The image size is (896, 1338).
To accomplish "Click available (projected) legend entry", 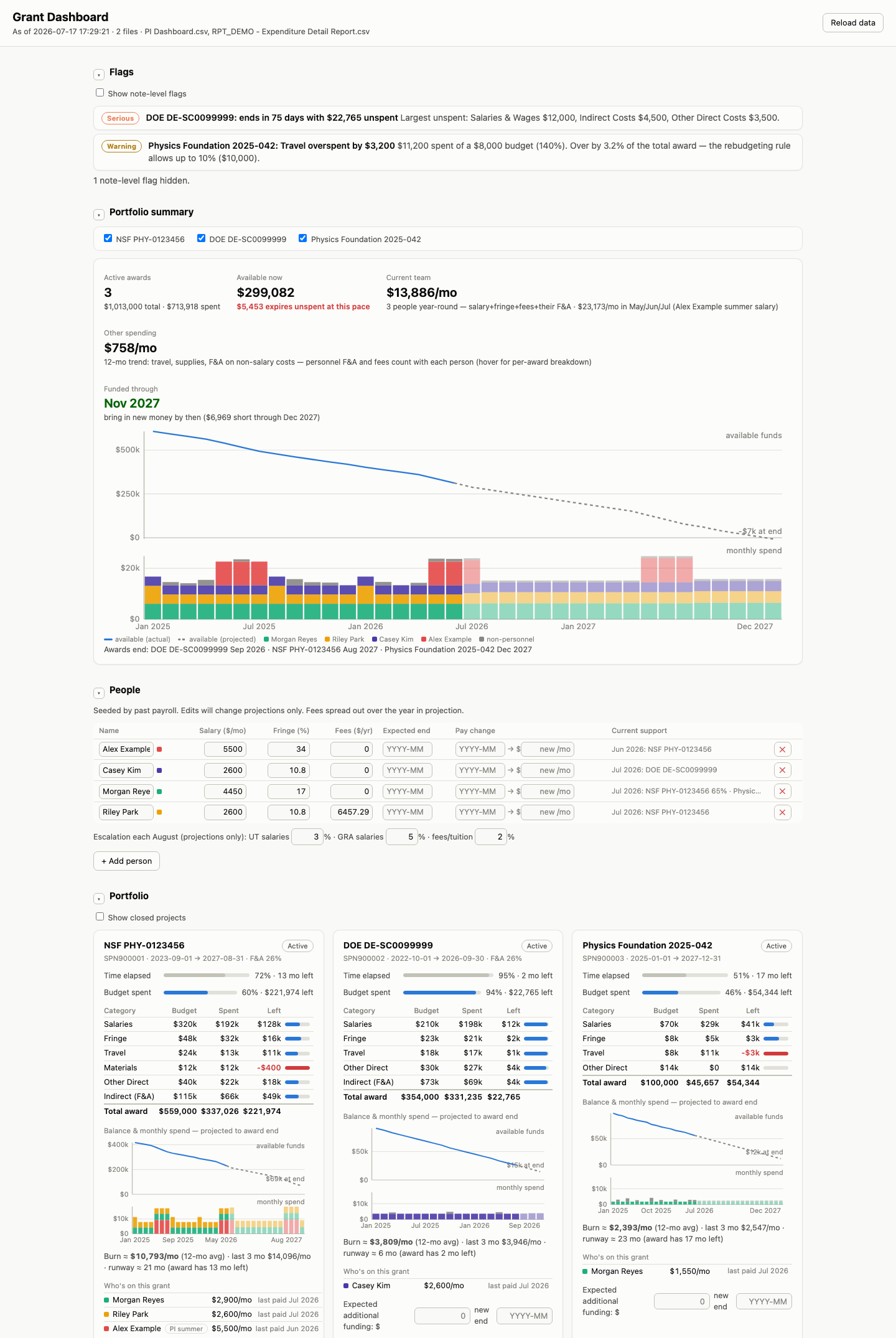I will click(x=217, y=639).
